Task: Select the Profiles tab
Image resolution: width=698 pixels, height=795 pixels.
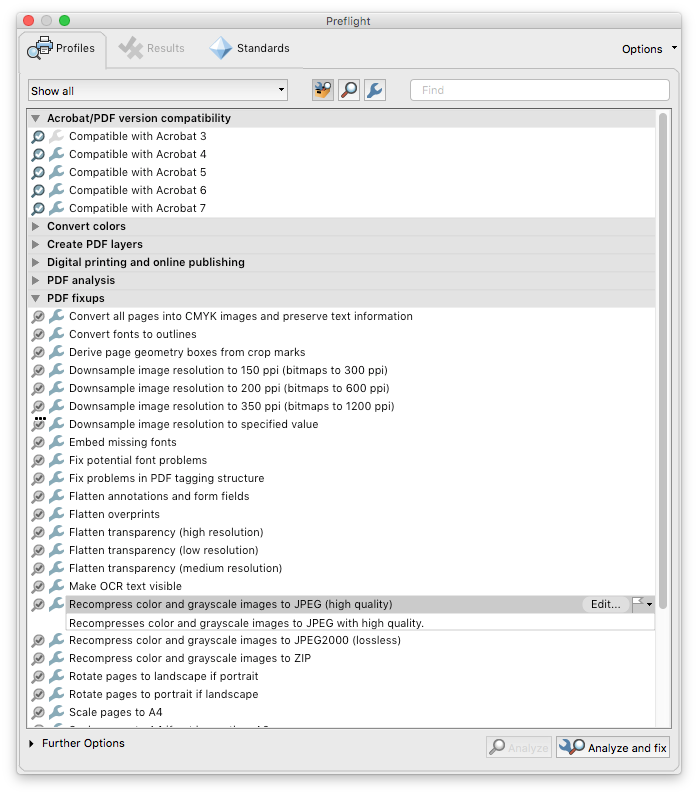Action: (61, 48)
